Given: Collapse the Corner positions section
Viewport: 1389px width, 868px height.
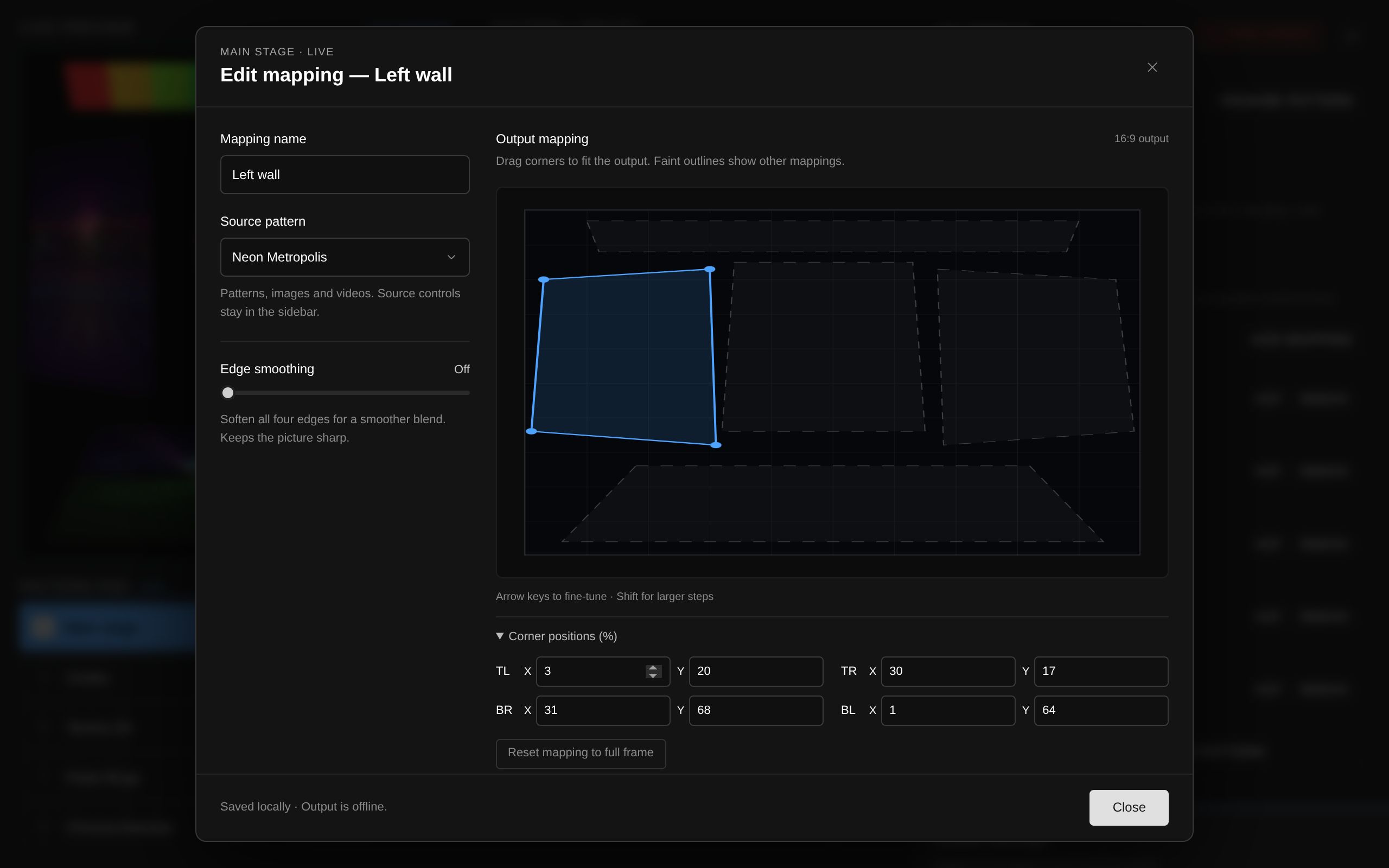Looking at the screenshot, I should pos(556,636).
